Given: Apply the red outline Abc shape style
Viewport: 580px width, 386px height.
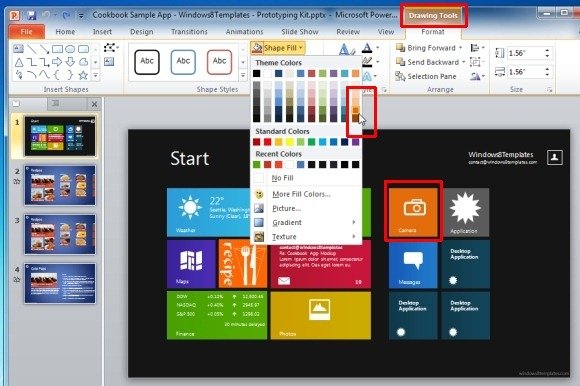Looking at the screenshot, I should click(x=219, y=62).
